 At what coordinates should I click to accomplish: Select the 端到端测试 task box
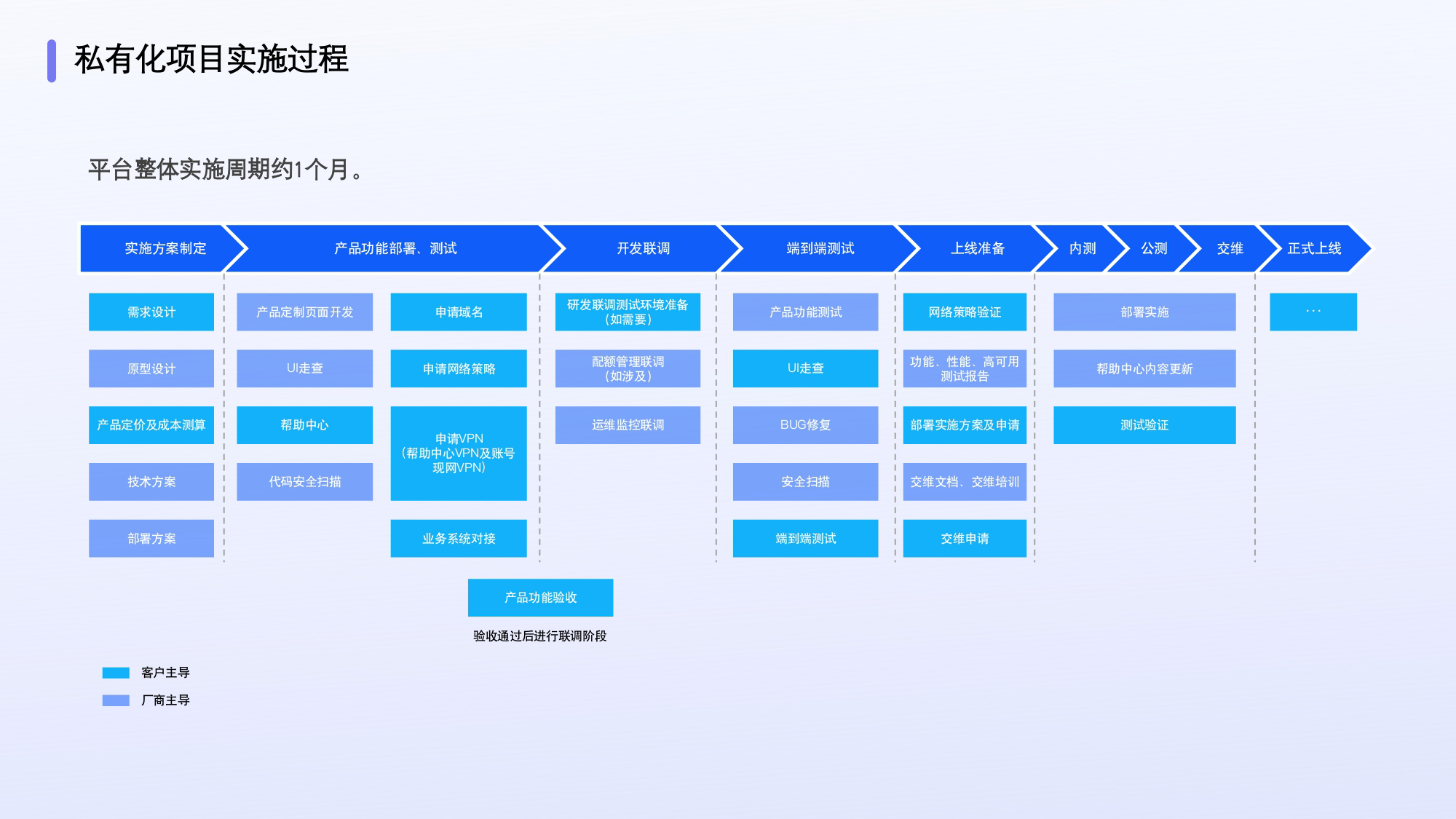tap(805, 539)
